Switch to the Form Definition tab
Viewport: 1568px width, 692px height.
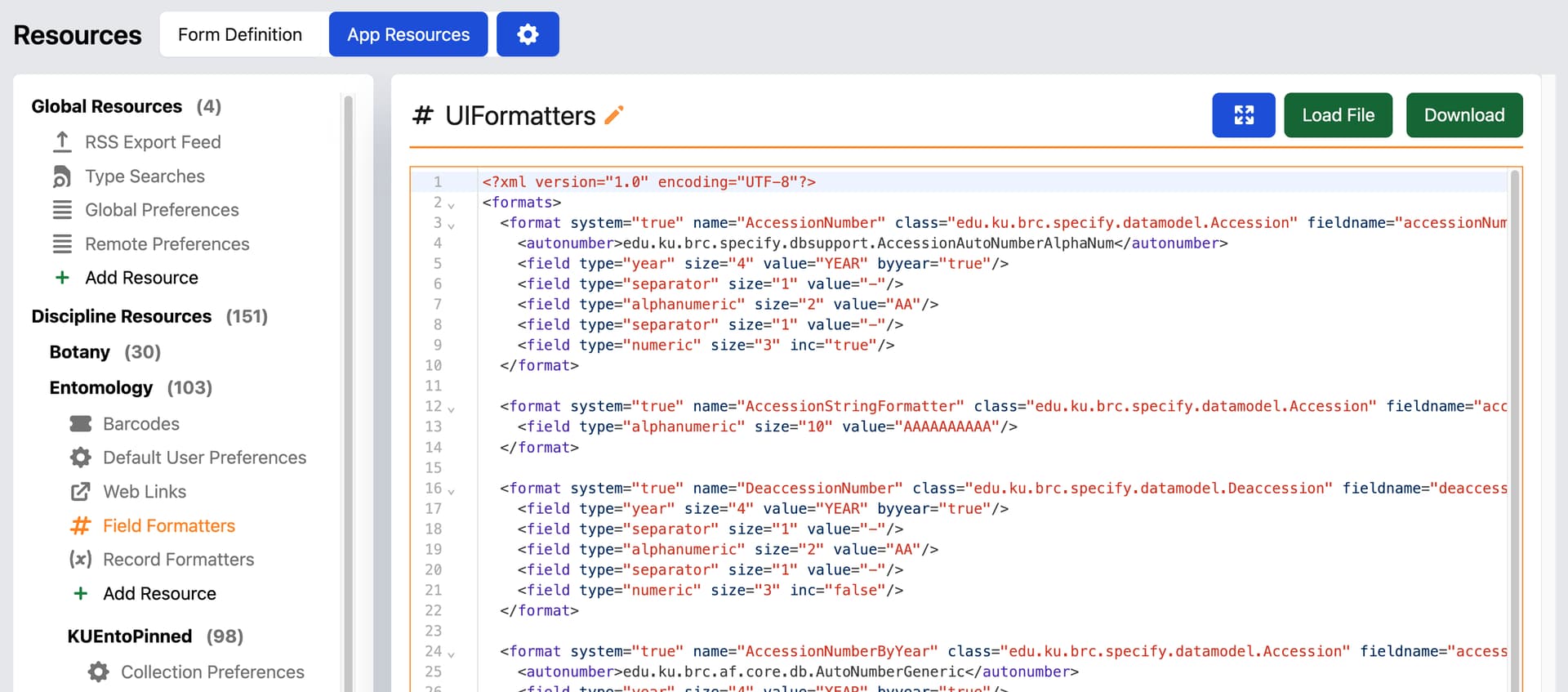240,34
